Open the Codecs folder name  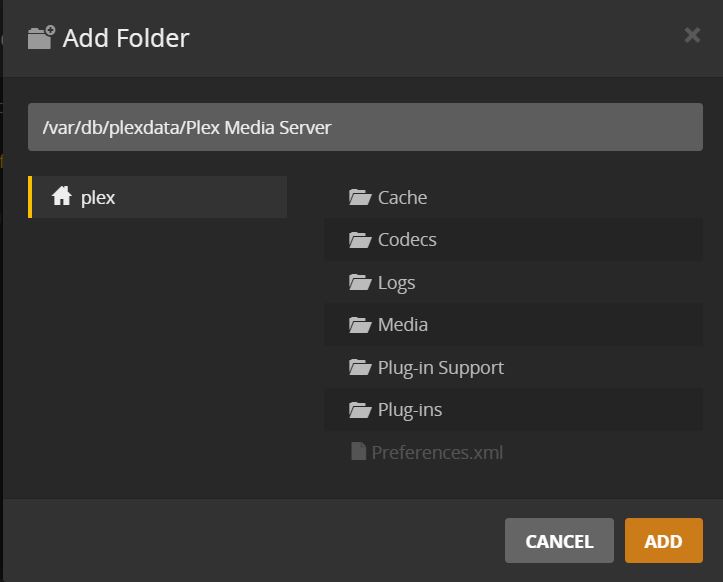407,240
